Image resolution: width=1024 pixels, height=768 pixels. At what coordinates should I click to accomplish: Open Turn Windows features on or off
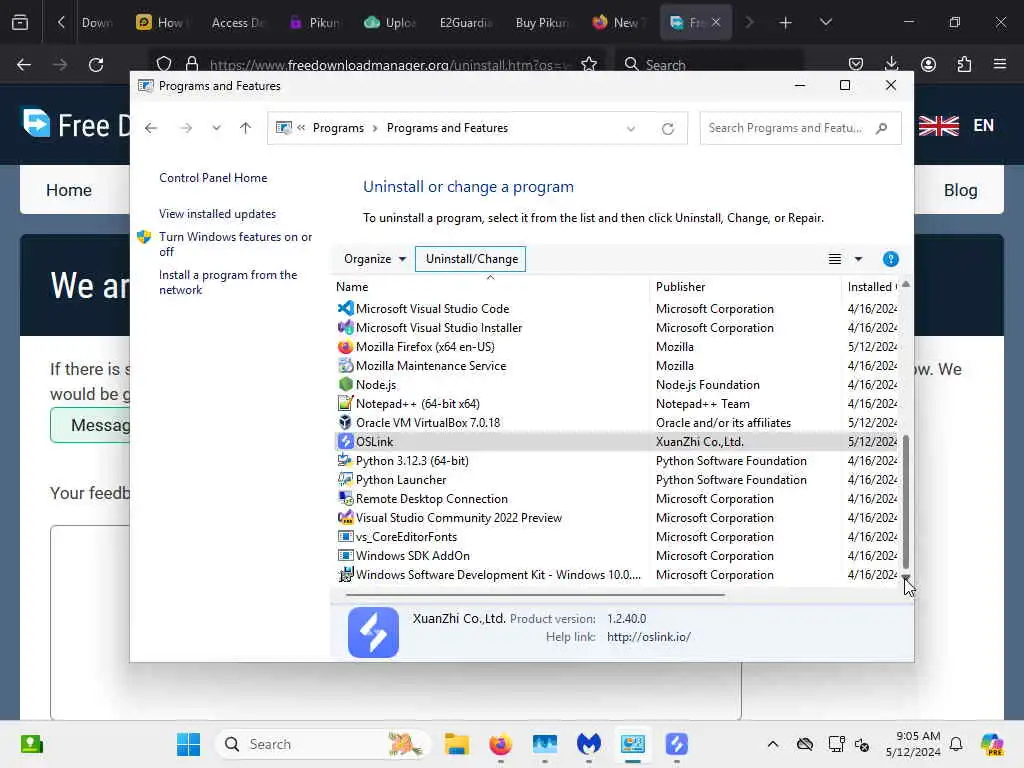235,244
